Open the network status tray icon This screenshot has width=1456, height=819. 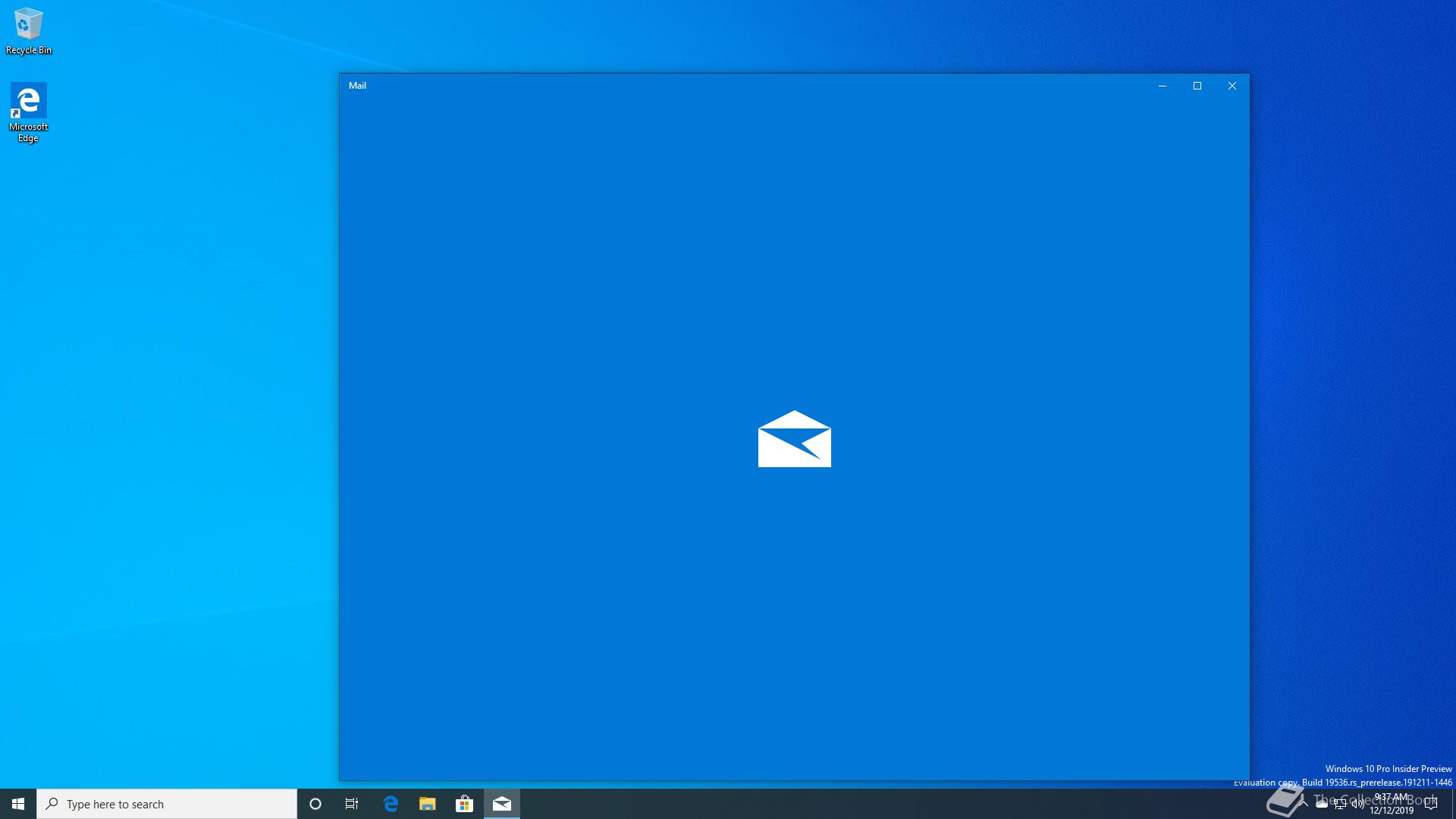coord(1340,805)
